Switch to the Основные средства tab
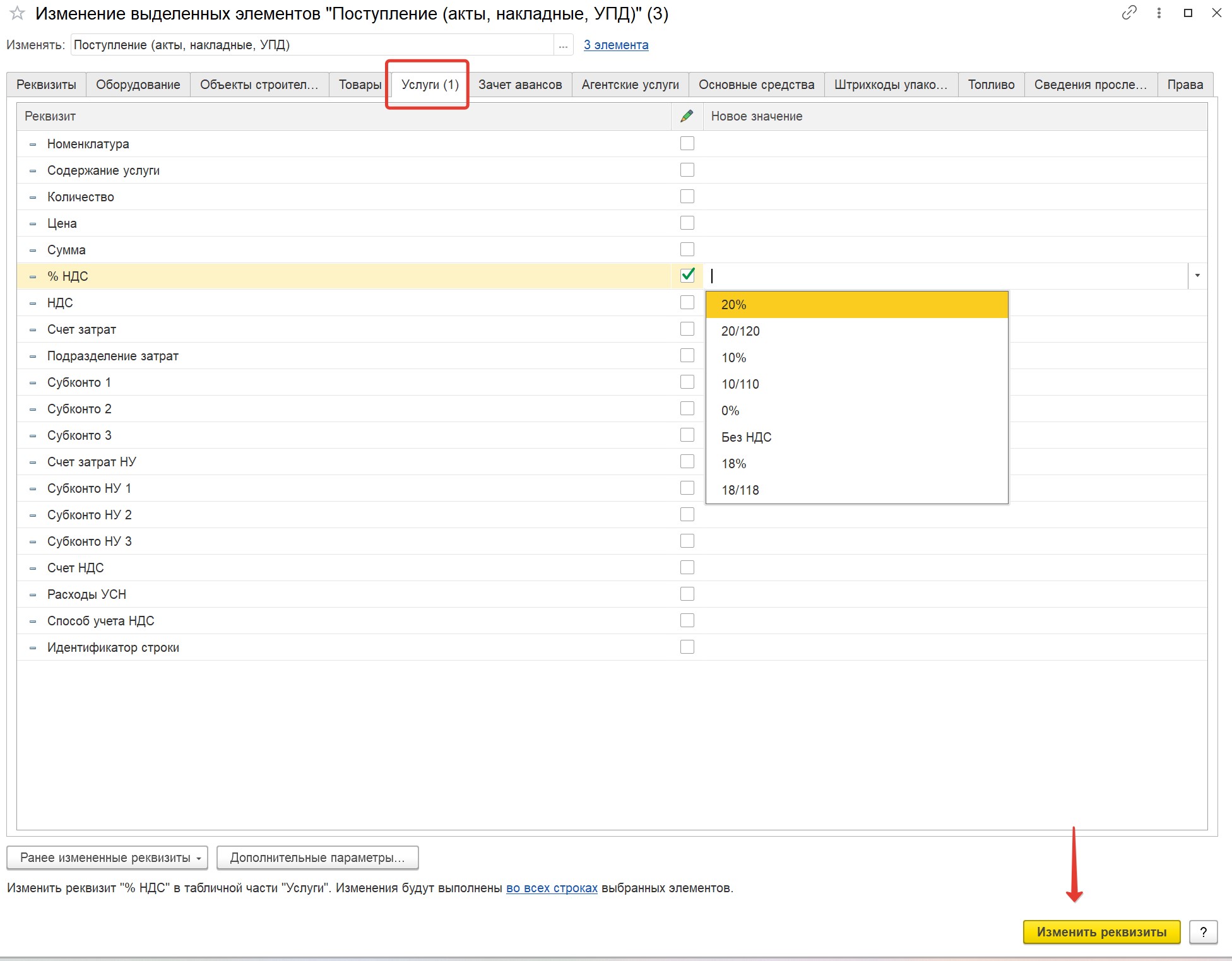The height and width of the screenshot is (961, 1232). (x=756, y=85)
